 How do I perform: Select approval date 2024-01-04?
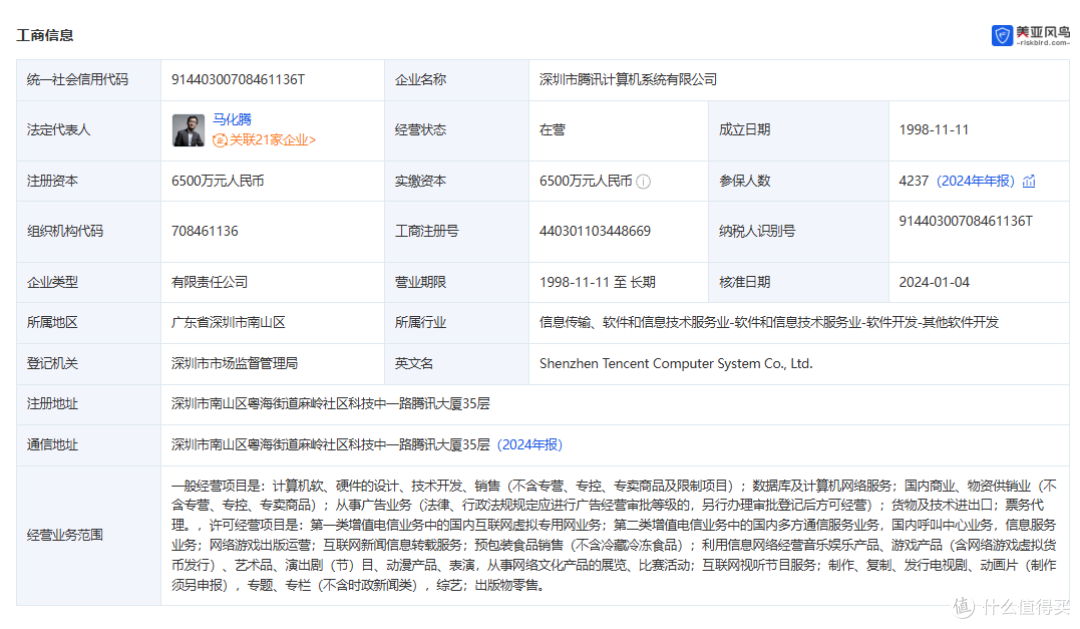(x=934, y=282)
